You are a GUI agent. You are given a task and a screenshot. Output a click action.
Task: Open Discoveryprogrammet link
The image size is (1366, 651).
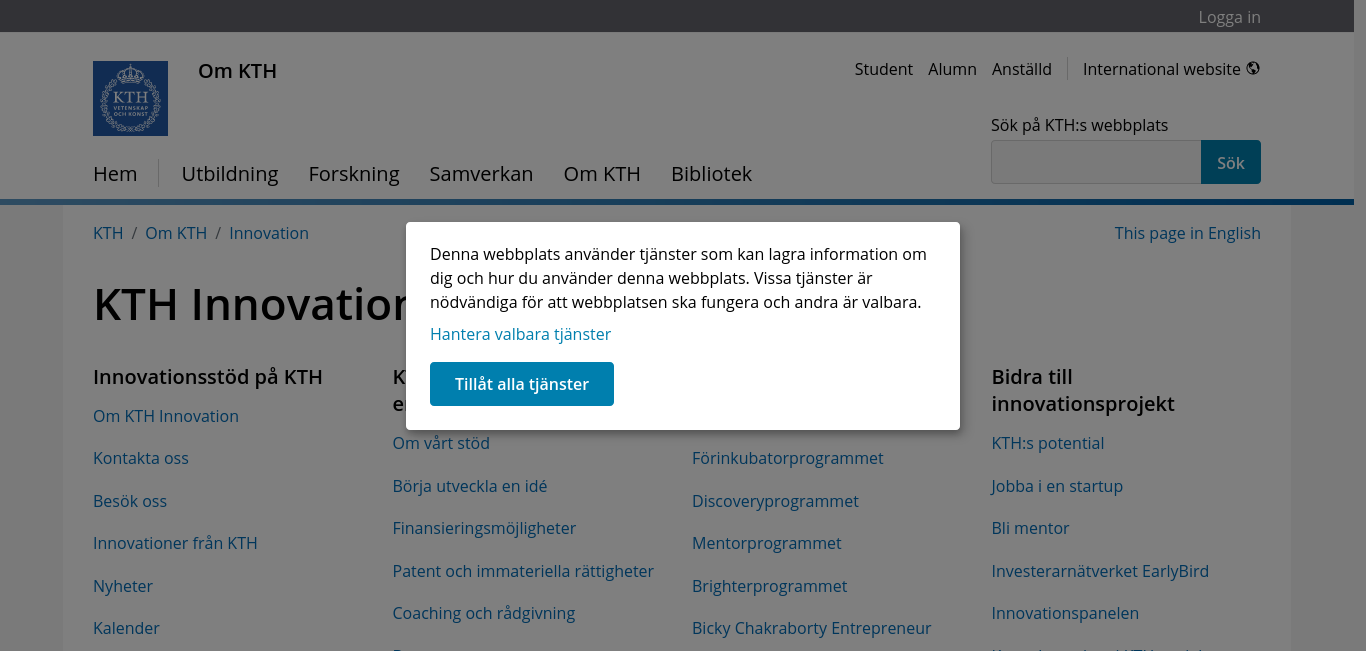coord(775,501)
